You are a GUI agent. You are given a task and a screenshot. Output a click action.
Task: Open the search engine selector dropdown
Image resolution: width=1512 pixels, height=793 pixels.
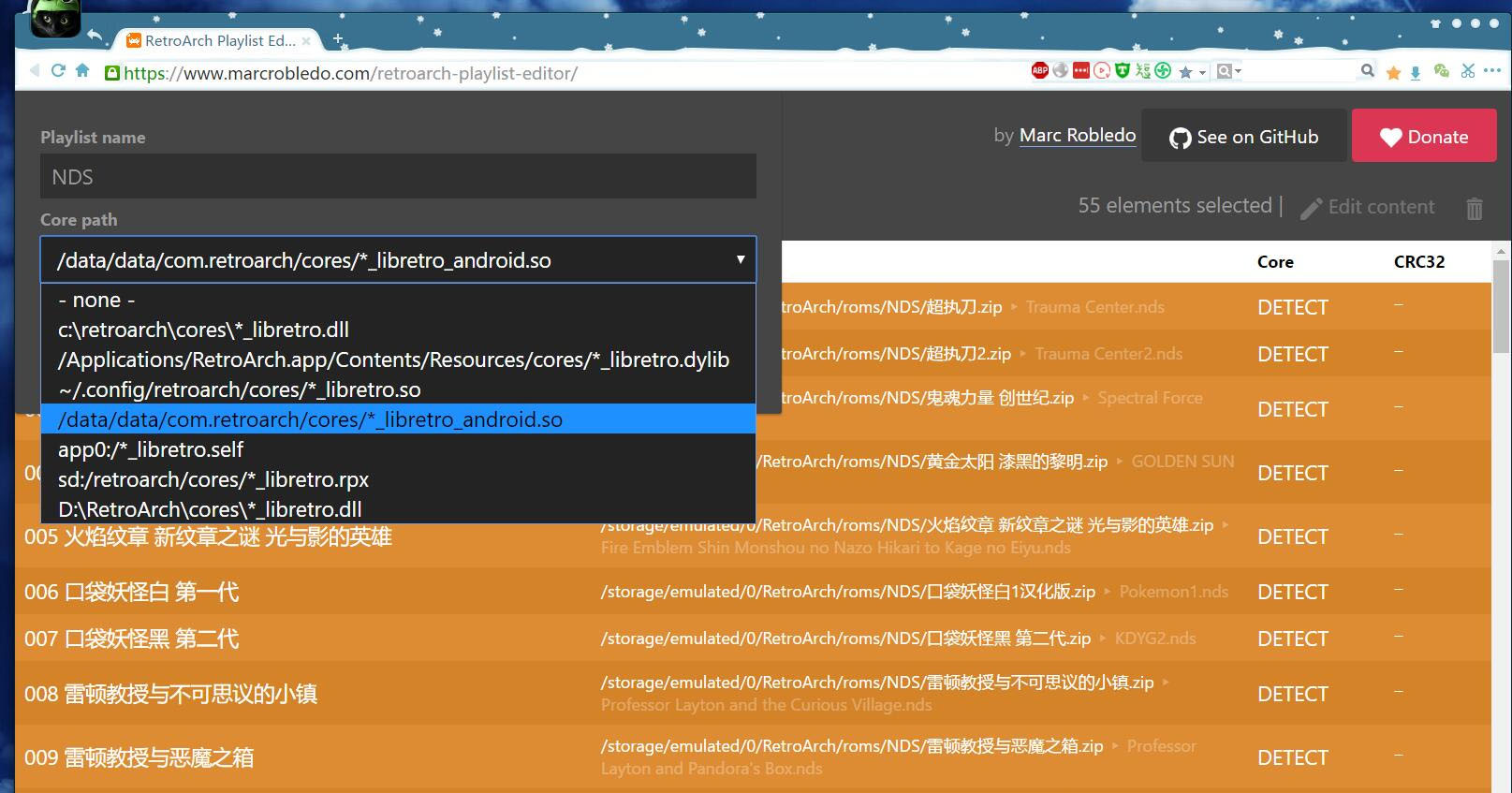(x=1227, y=71)
